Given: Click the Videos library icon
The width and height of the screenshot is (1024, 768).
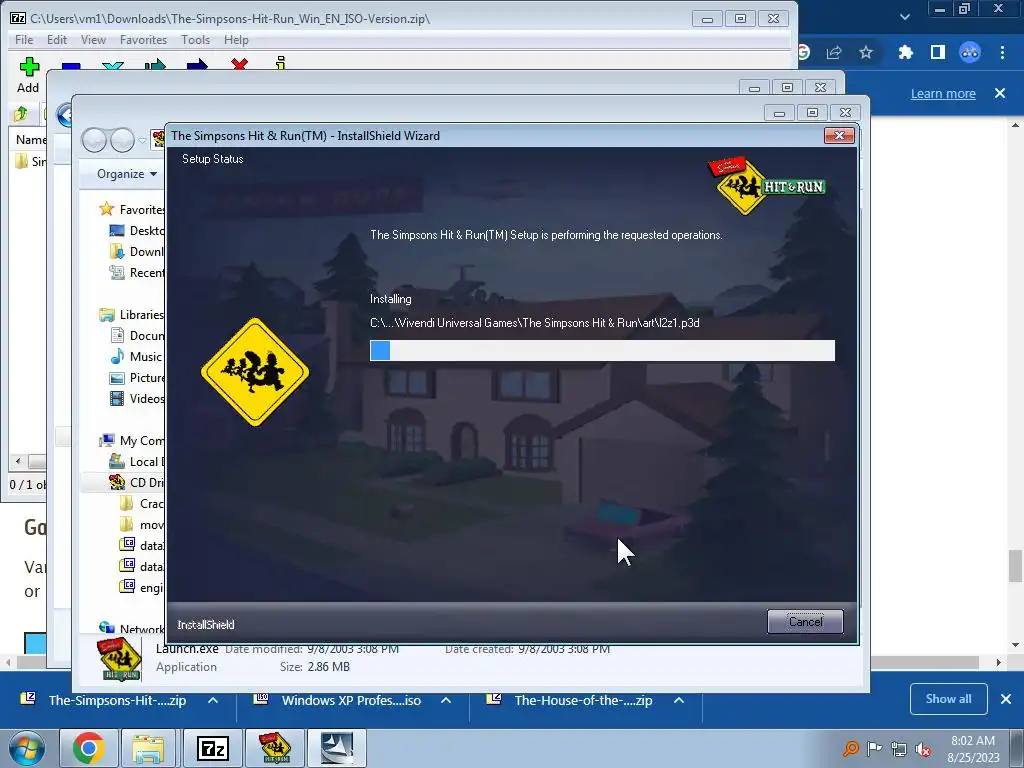Looking at the screenshot, I should 117,398.
